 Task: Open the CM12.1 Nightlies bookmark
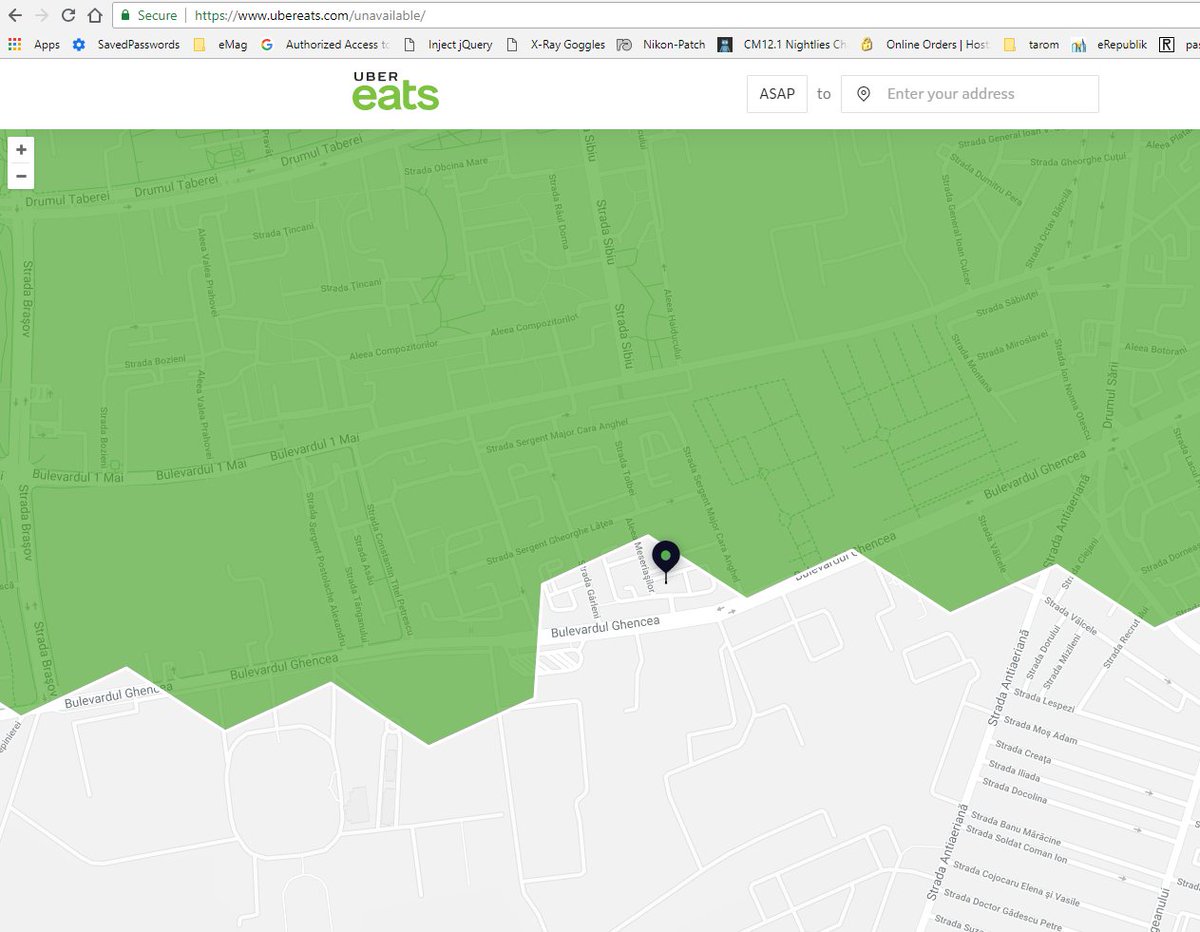tap(783, 44)
